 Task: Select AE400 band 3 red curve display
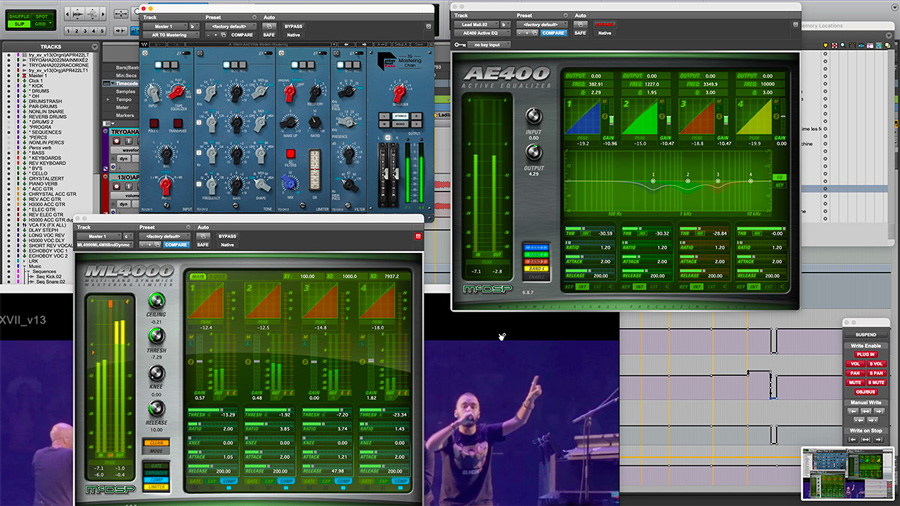(697, 117)
